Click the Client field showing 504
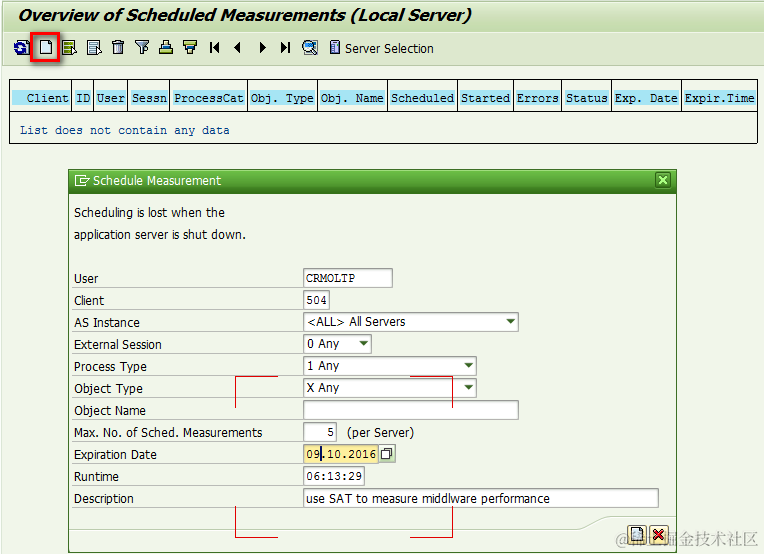The height and width of the screenshot is (554, 764). 316,300
